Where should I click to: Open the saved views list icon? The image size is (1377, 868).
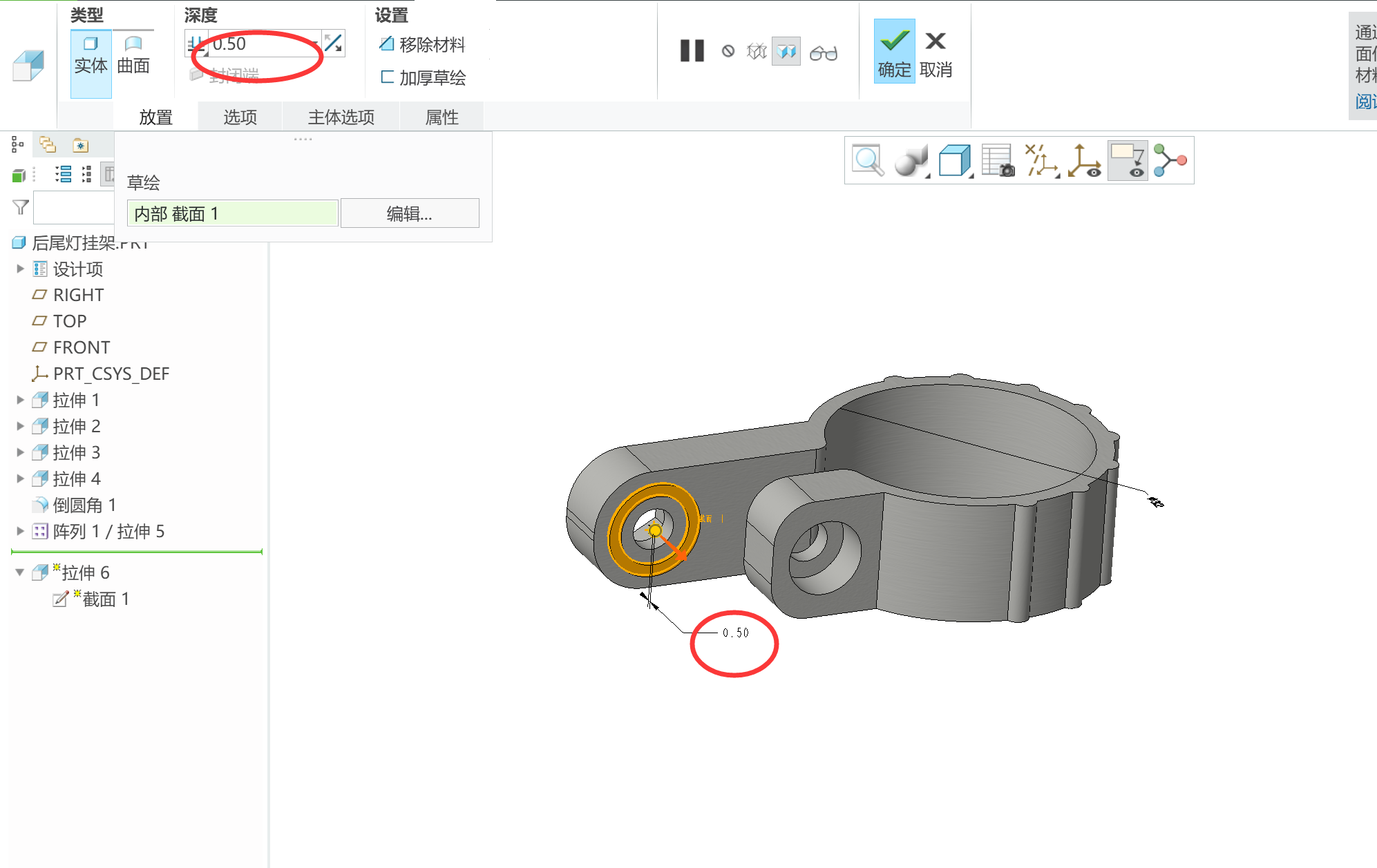pyautogui.click(x=955, y=161)
